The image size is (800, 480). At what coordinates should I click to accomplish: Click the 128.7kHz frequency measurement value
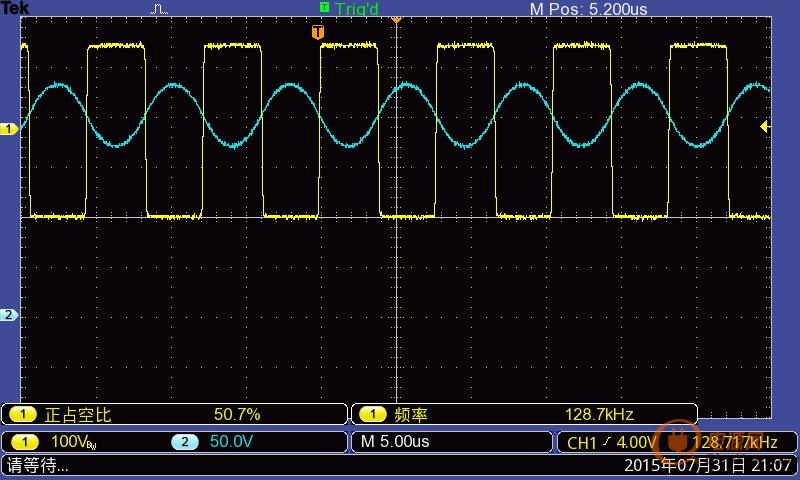[599, 414]
